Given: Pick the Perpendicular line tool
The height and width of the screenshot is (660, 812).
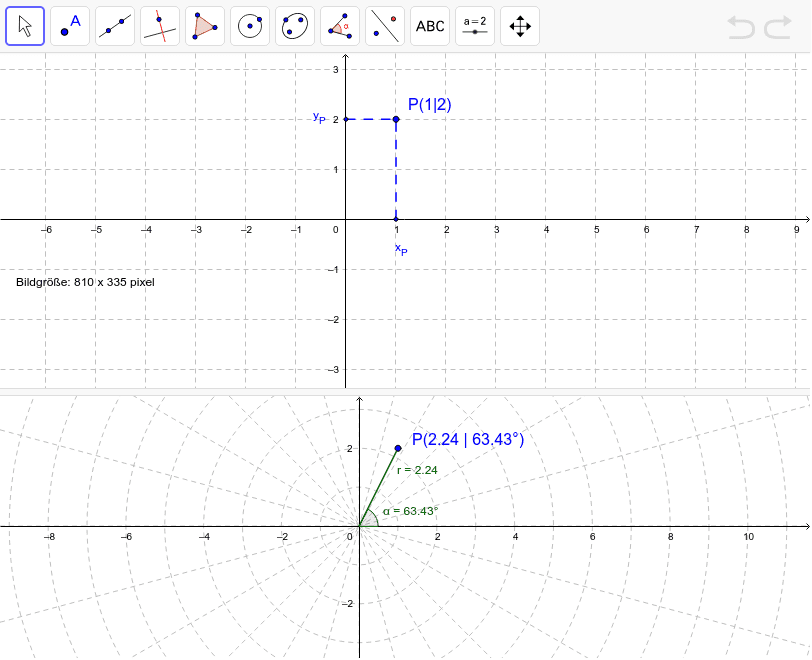Looking at the screenshot, I should (160, 26).
